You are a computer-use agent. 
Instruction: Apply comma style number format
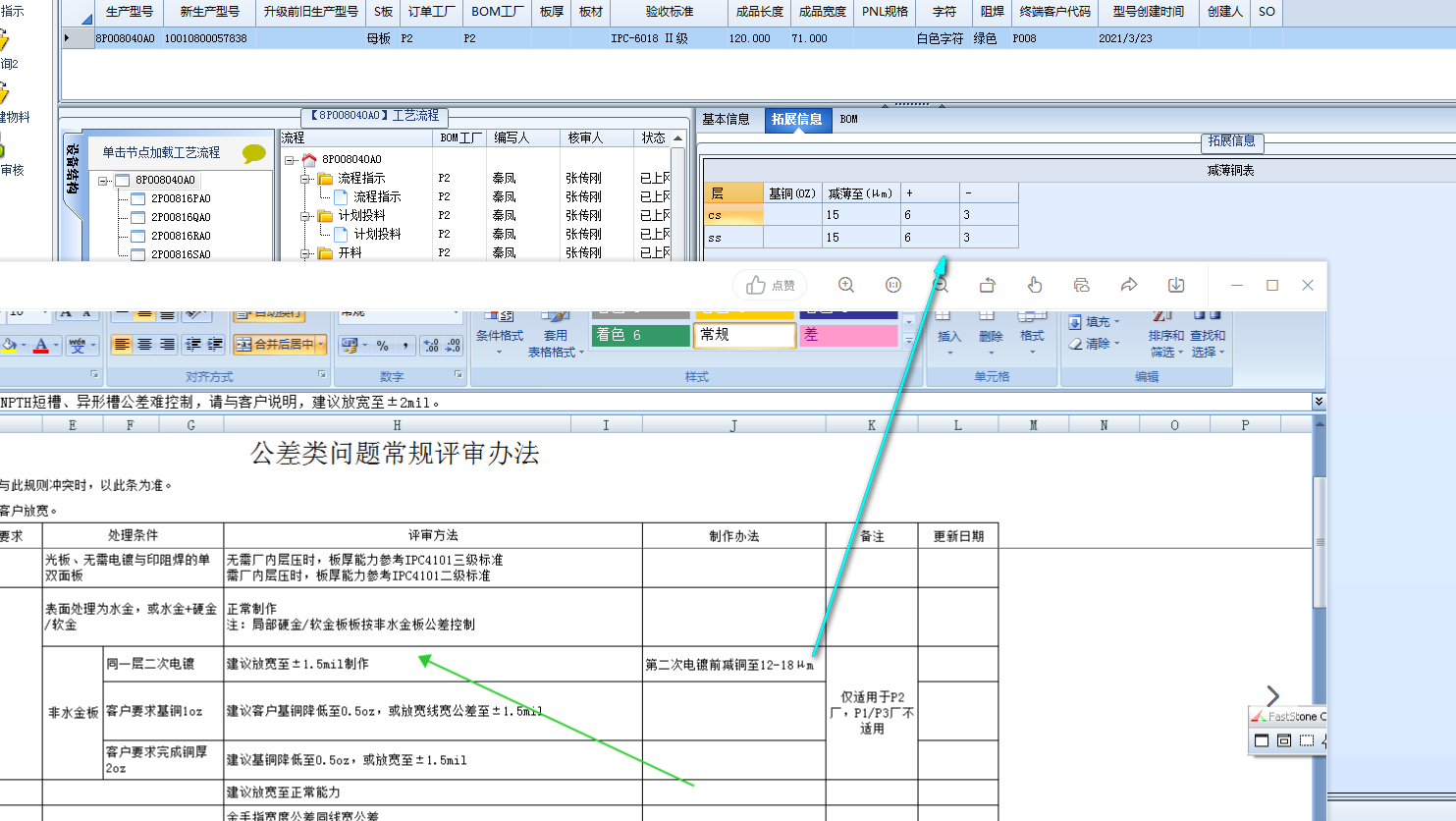405,346
